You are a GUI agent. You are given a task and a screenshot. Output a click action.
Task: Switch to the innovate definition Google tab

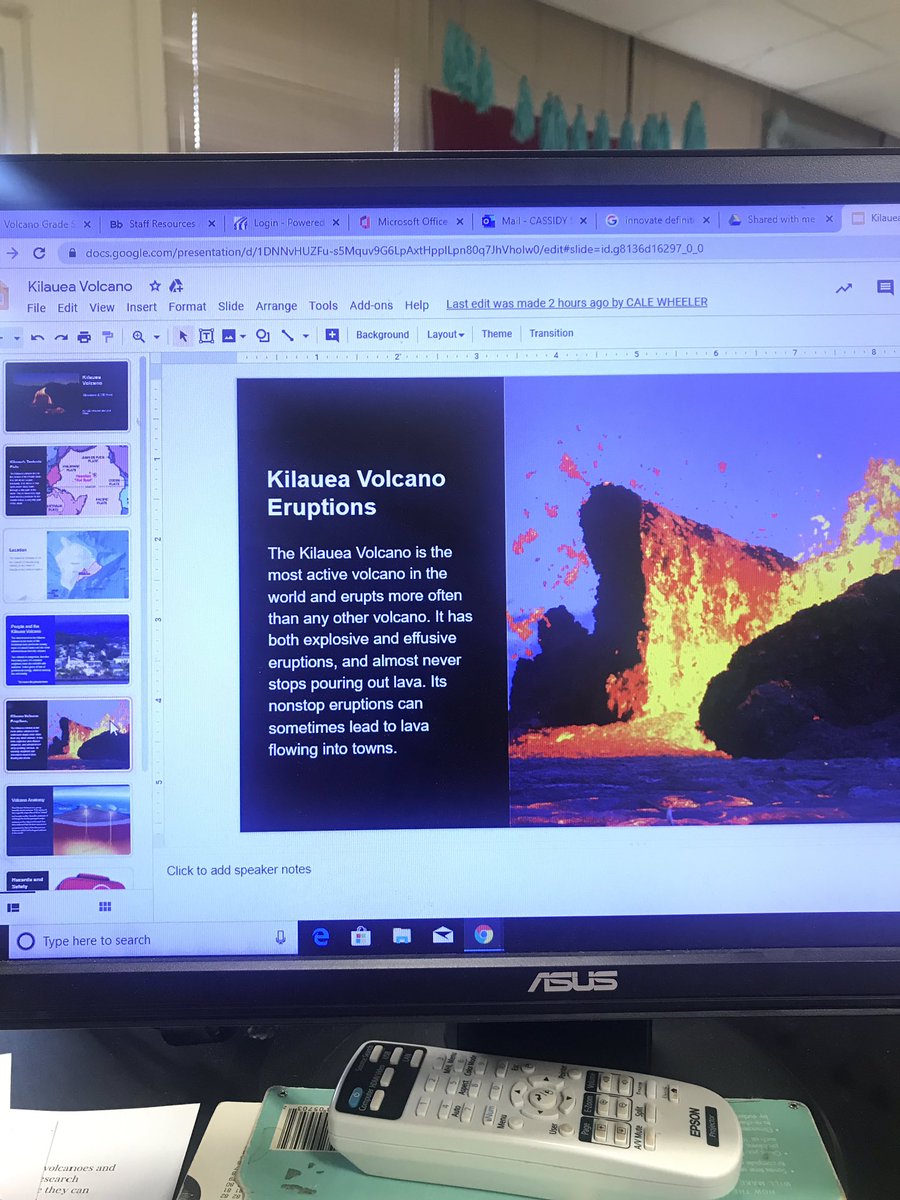click(659, 221)
